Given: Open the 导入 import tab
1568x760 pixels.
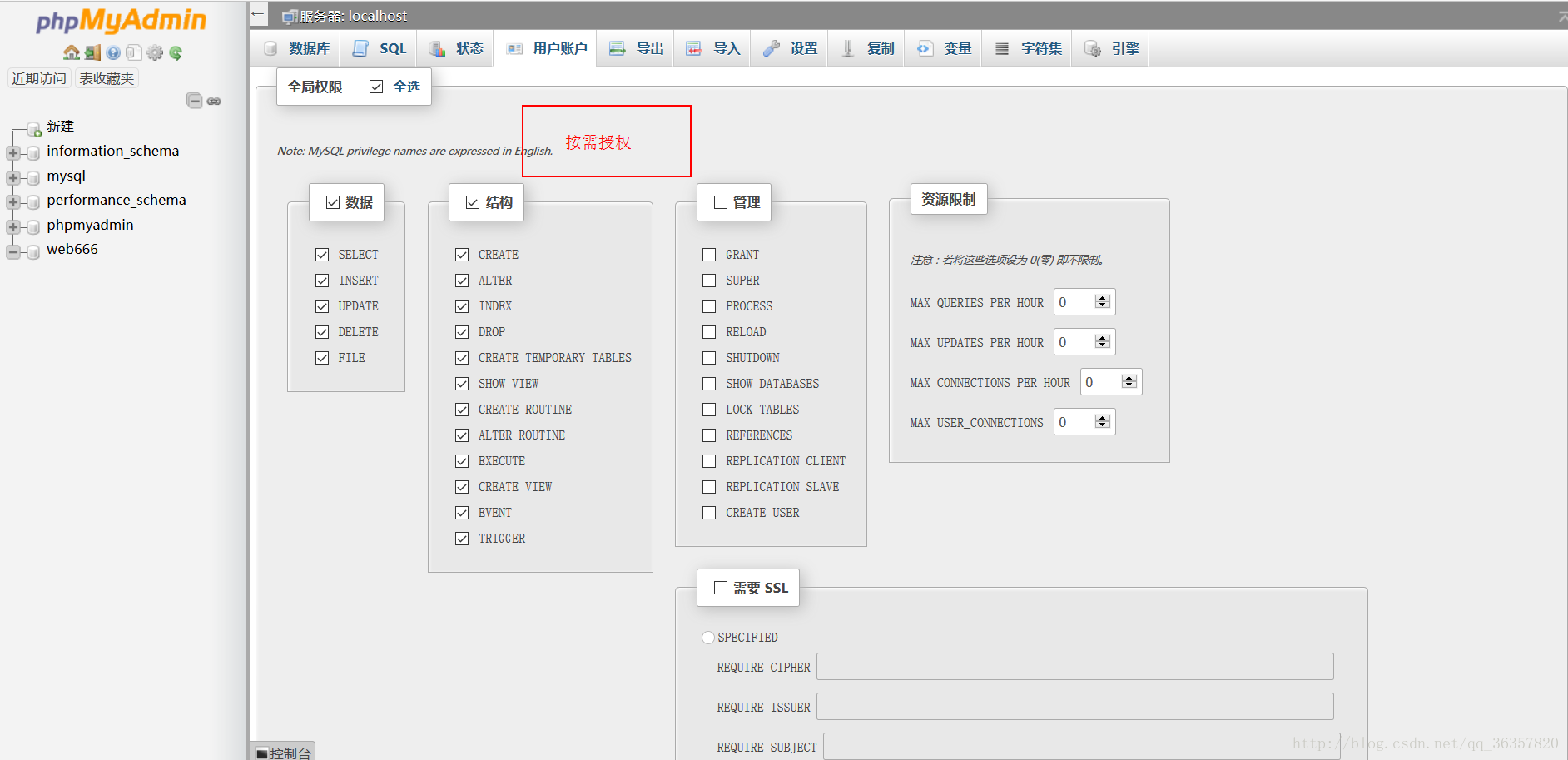Looking at the screenshot, I should (x=713, y=48).
